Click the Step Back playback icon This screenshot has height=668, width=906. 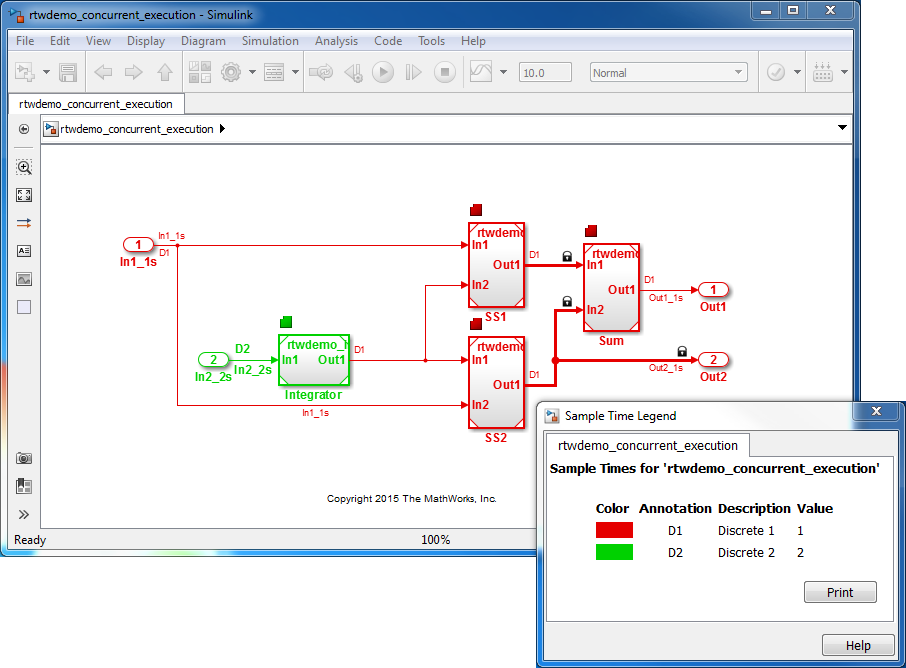point(354,72)
